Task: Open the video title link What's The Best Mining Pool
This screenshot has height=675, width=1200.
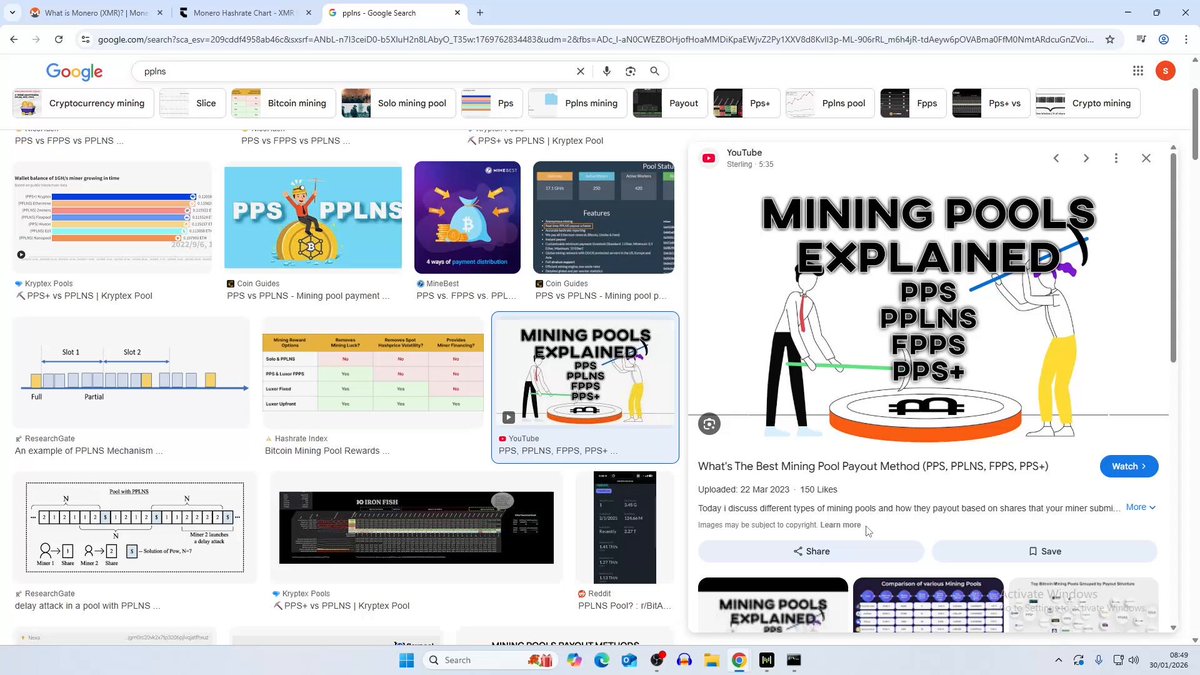Action: click(873, 466)
